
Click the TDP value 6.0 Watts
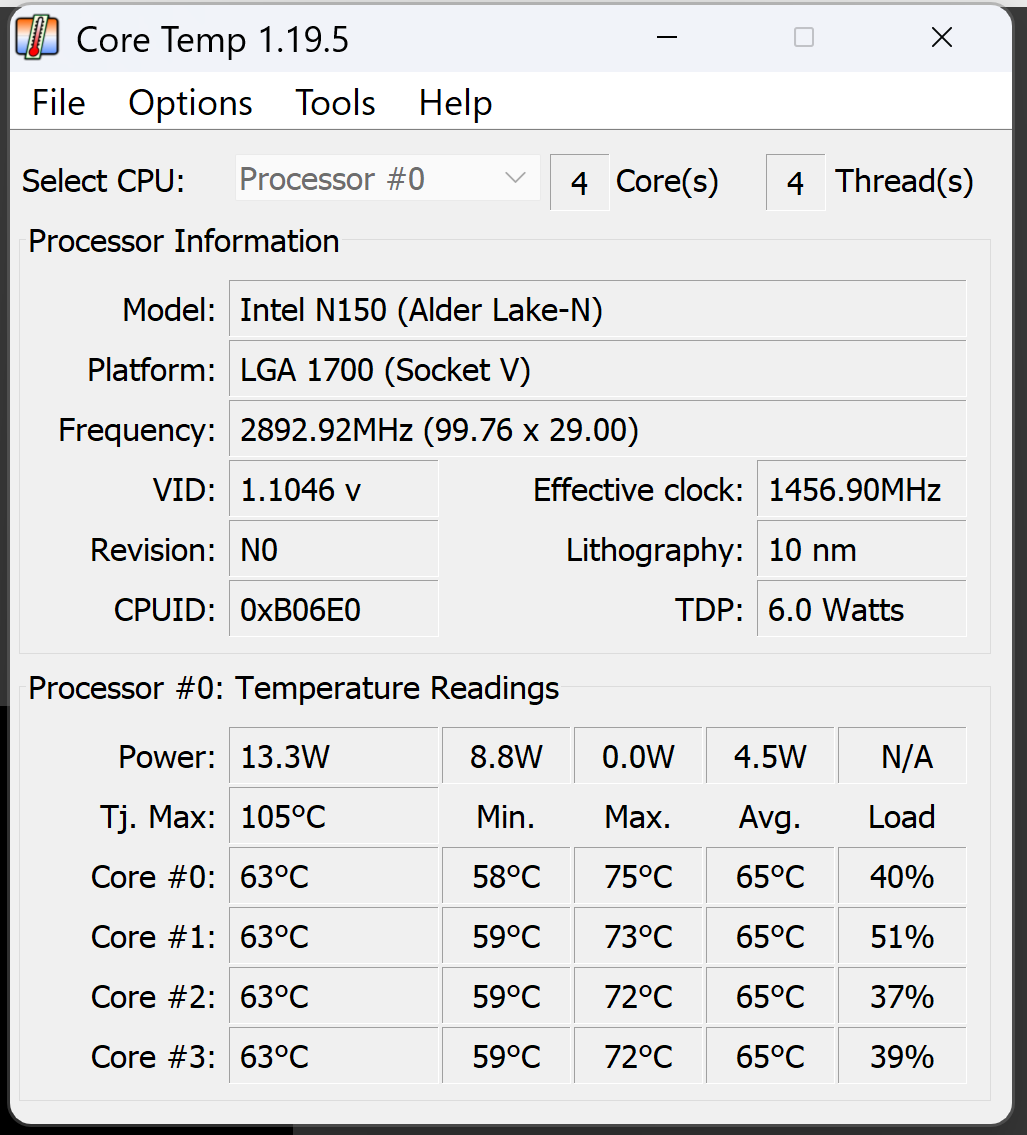pyautogui.click(x=861, y=610)
